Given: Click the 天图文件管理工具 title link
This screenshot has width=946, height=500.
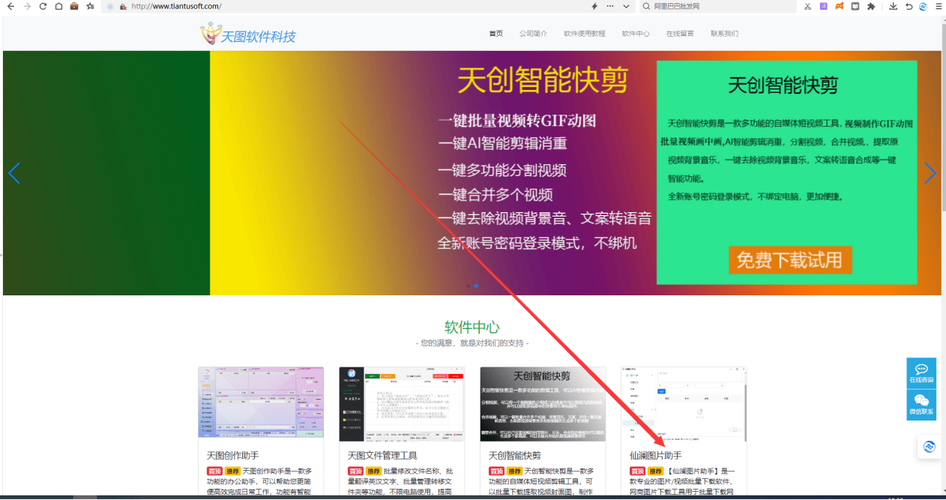Looking at the screenshot, I should point(383,455).
